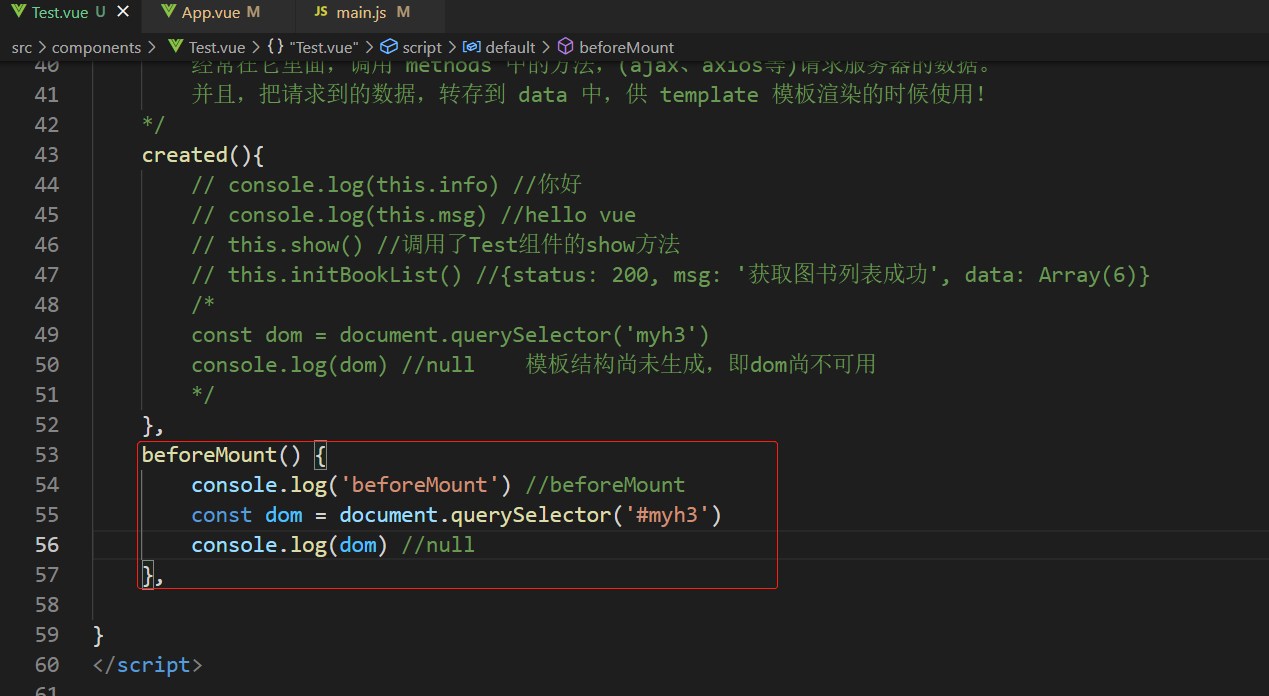Click the Vue icon of breadcrumb Test.vue
Viewport: 1269px width, 696px height.
[176, 47]
